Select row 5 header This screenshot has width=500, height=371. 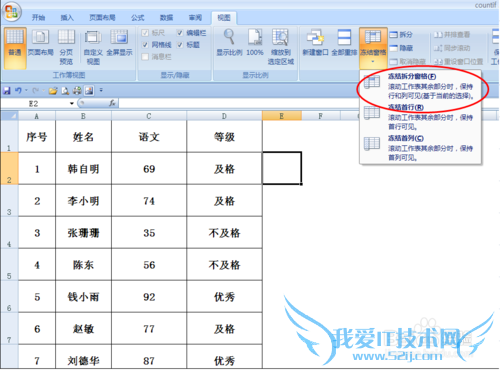coord(9,265)
